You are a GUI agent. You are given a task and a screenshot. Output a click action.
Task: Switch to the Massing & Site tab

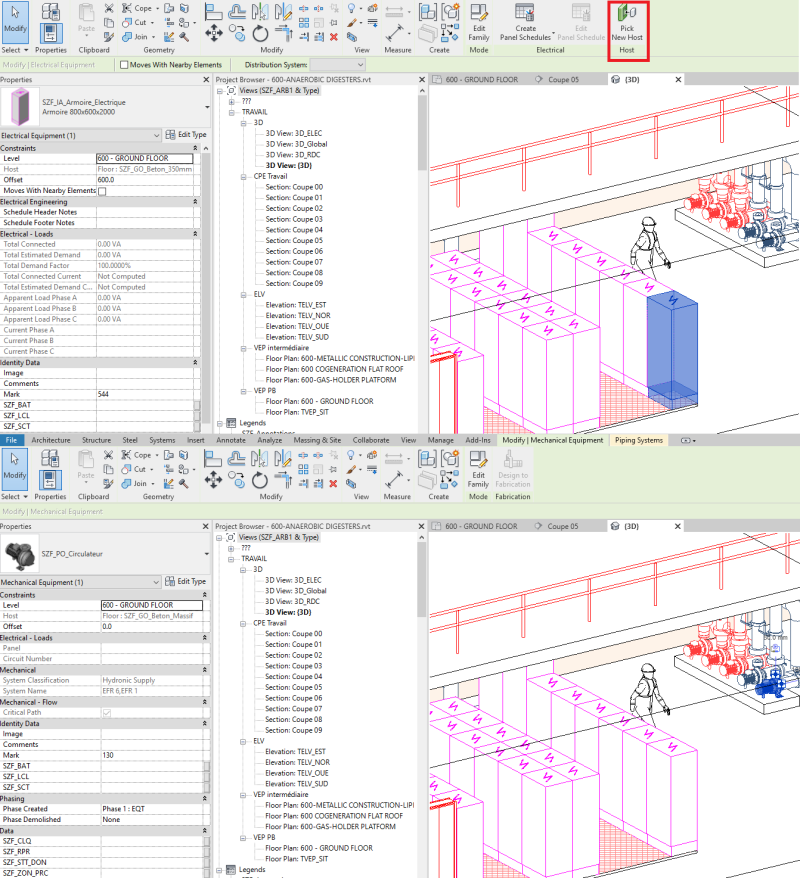pyautogui.click(x=317, y=440)
